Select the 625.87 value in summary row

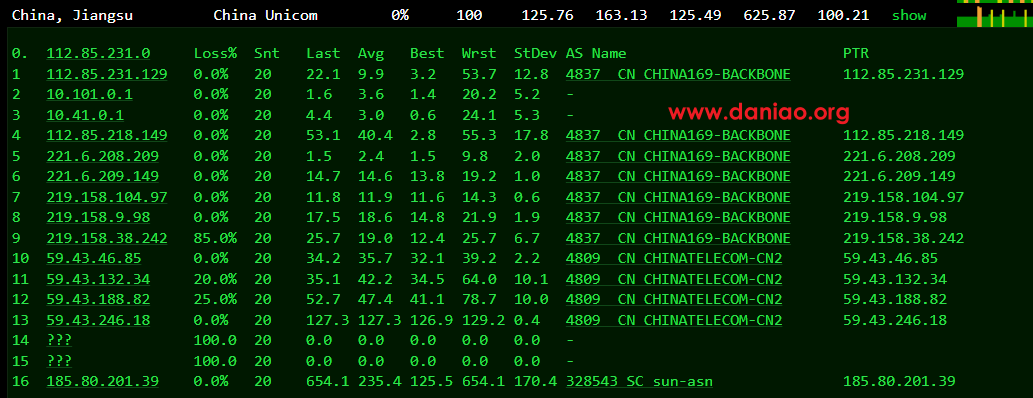[769, 15]
